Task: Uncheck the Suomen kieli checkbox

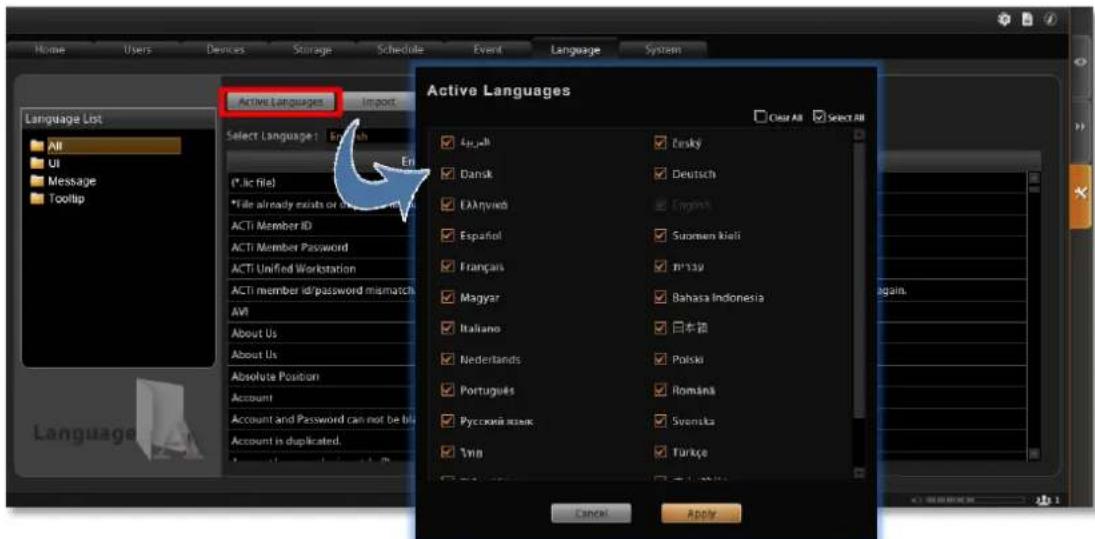Action: click(660, 235)
